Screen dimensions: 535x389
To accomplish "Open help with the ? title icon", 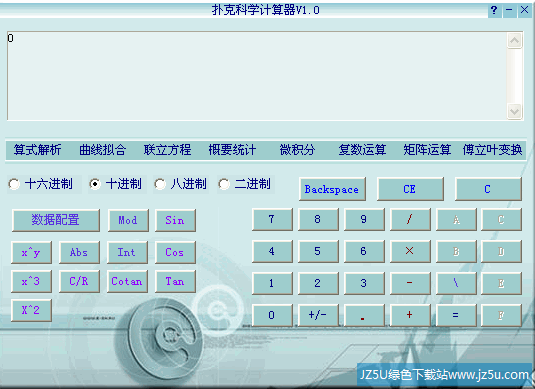I will 494,10.
